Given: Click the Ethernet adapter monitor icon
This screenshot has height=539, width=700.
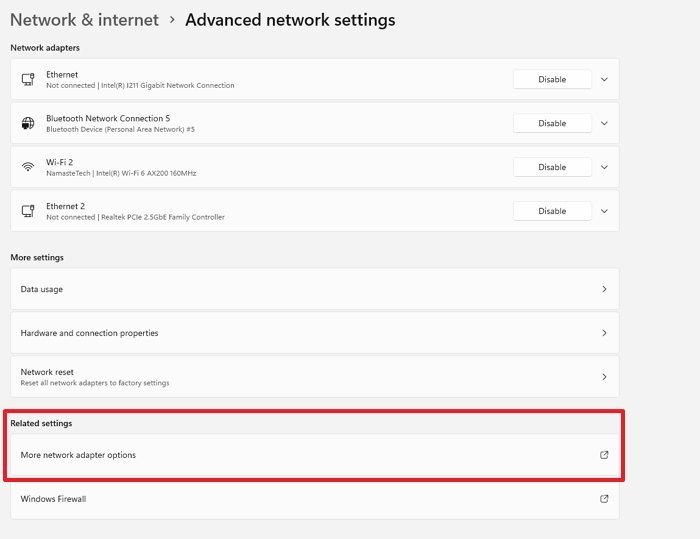Looking at the screenshot, I should [28, 79].
